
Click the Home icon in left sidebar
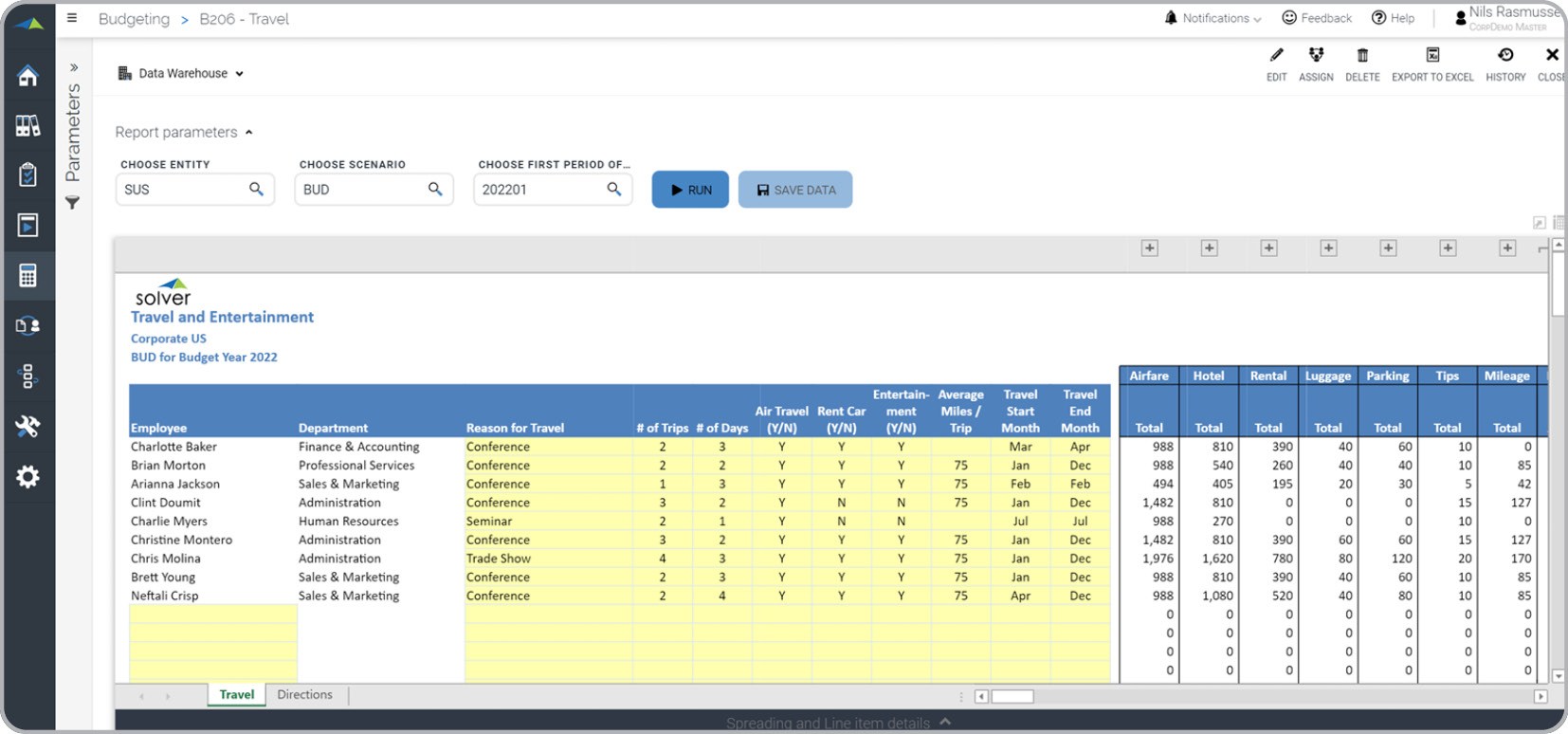[x=27, y=76]
